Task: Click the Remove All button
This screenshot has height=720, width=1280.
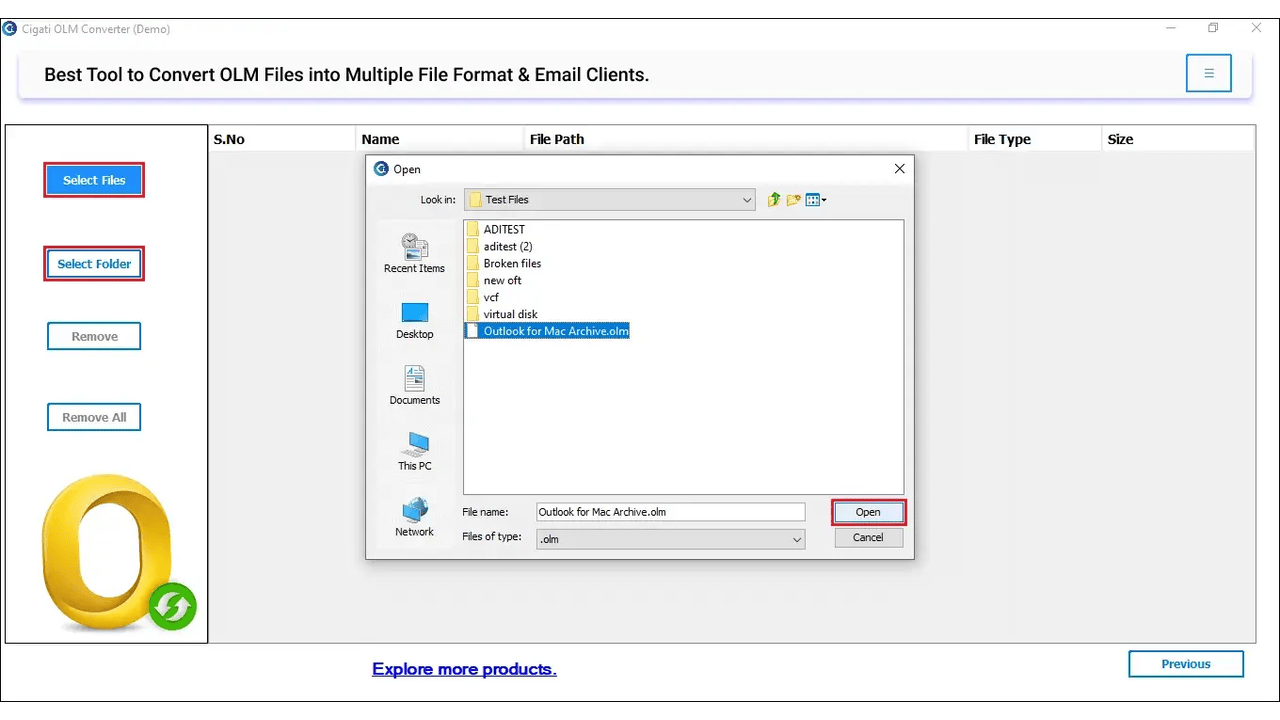Action: click(94, 417)
